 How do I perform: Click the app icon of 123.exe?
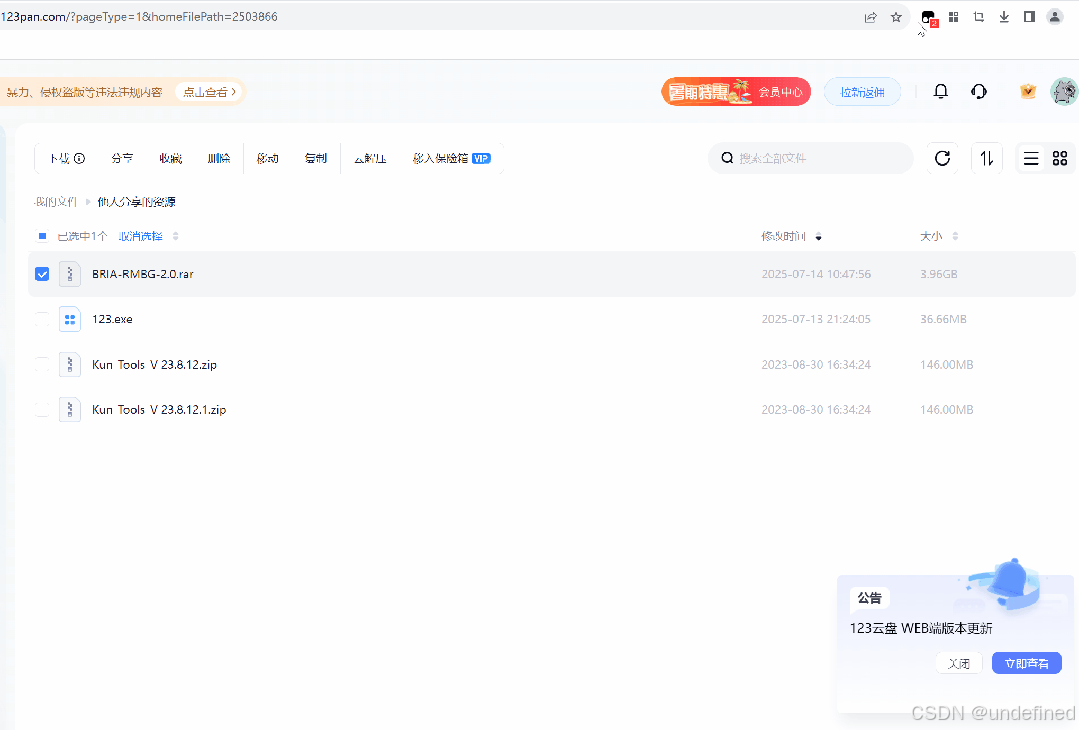pyautogui.click(x=70, y=319)
